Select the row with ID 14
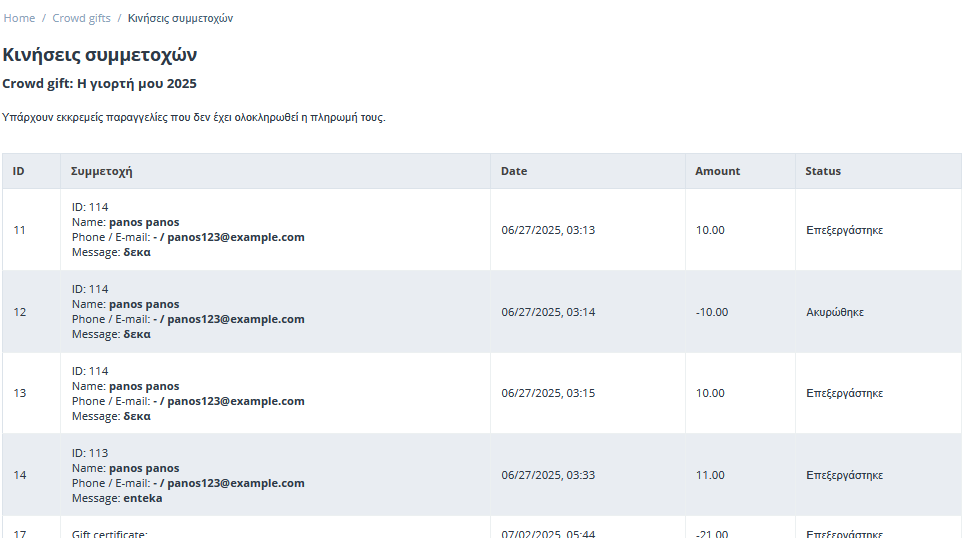 482,475
